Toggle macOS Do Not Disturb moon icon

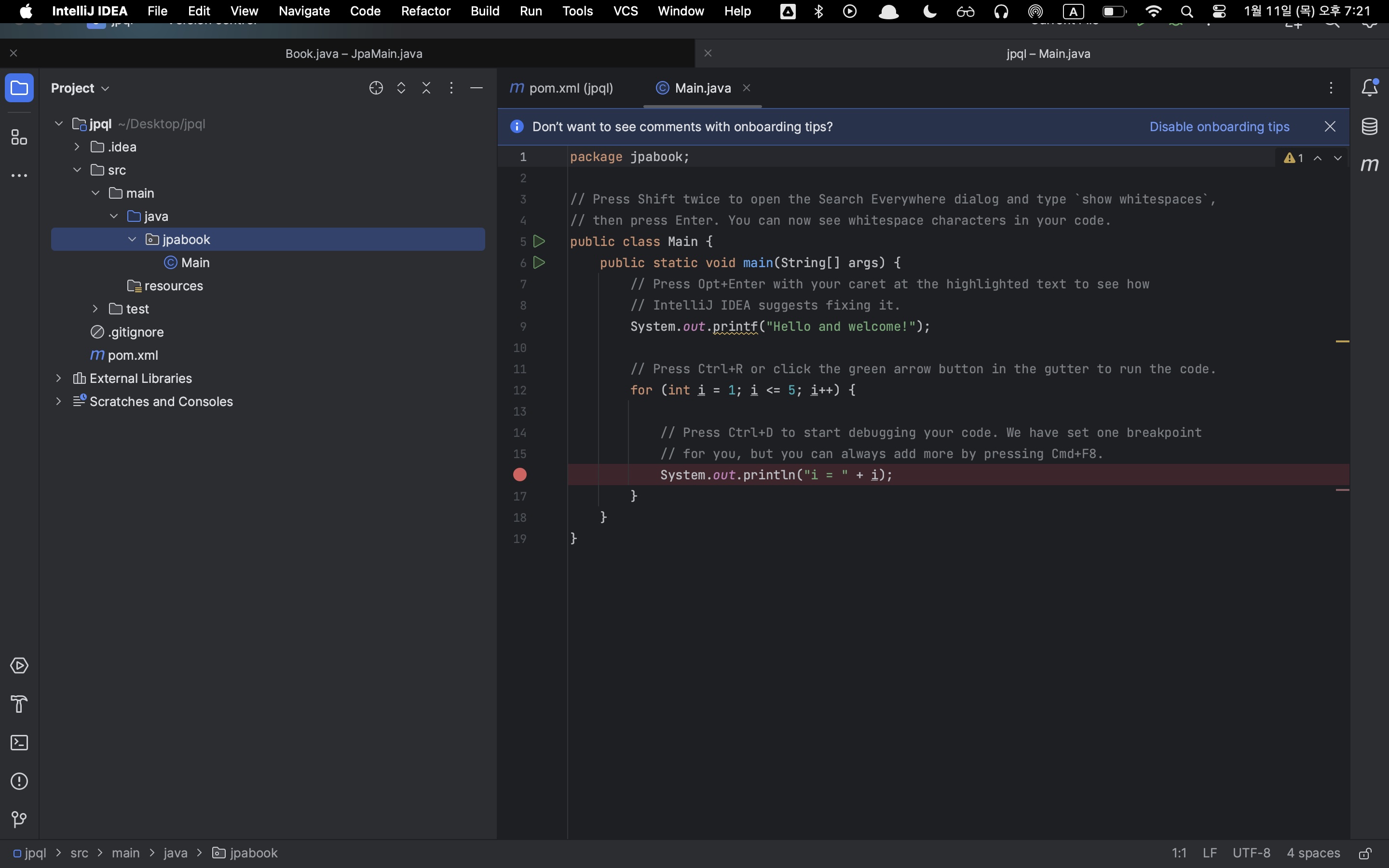pos(930,12)
